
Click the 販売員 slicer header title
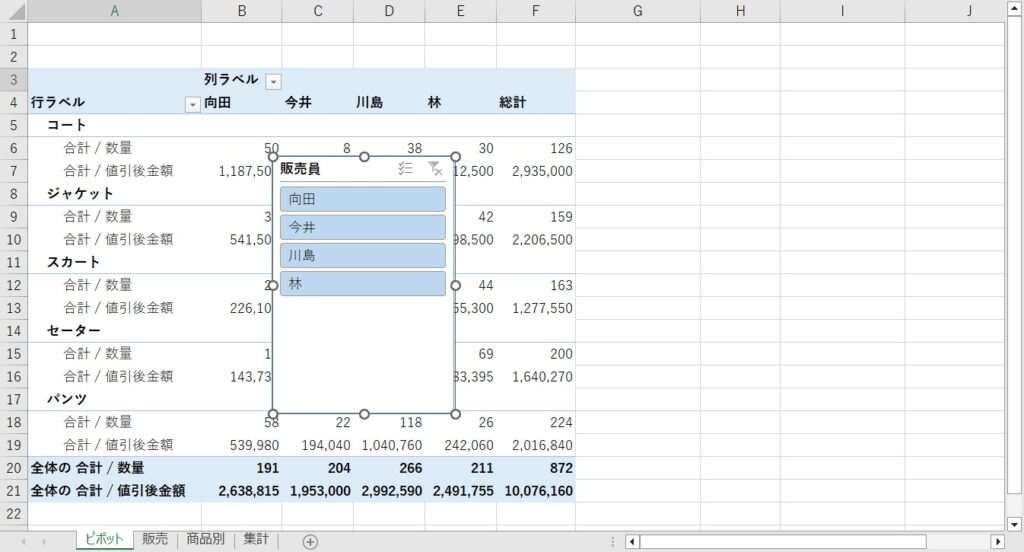coord(301,170)
